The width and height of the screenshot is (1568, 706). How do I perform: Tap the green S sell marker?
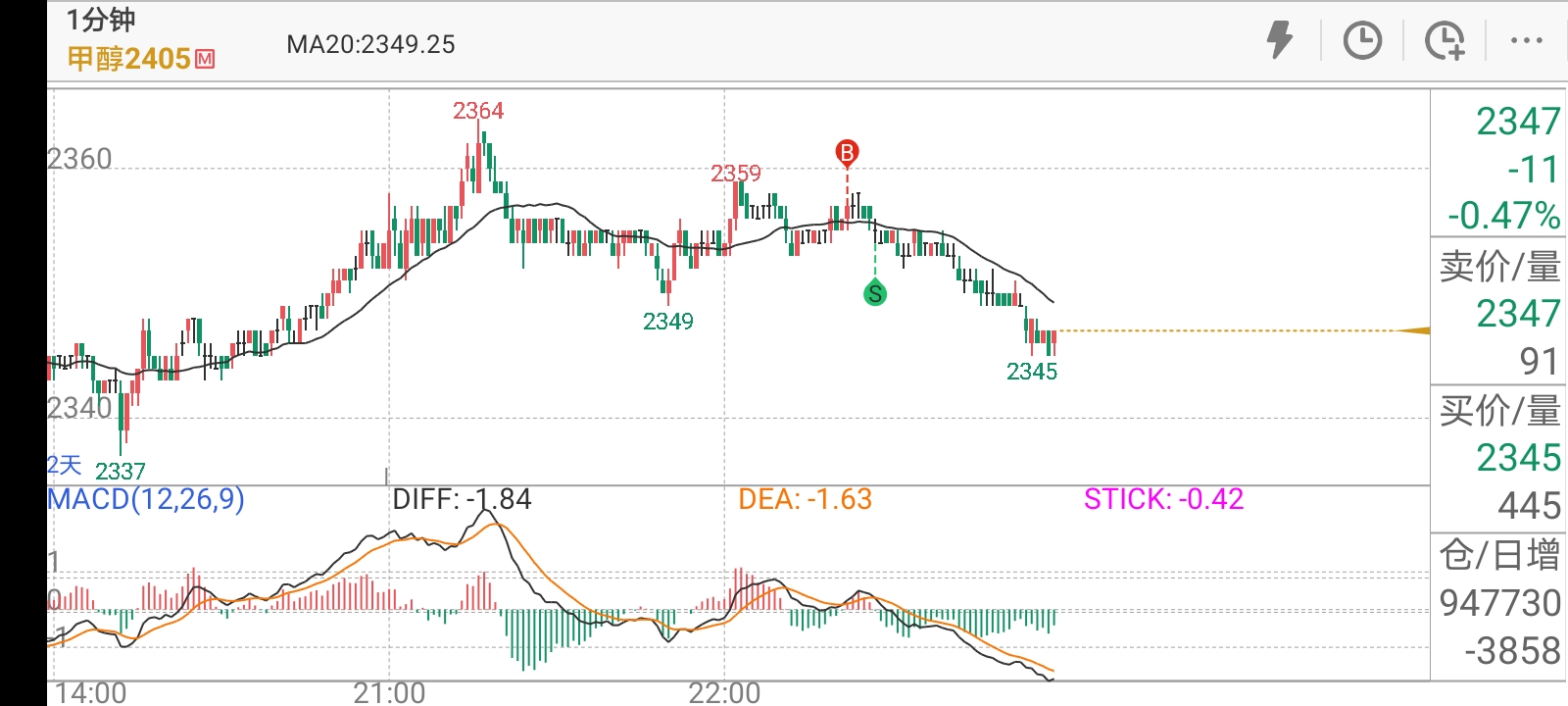[875, 293]
